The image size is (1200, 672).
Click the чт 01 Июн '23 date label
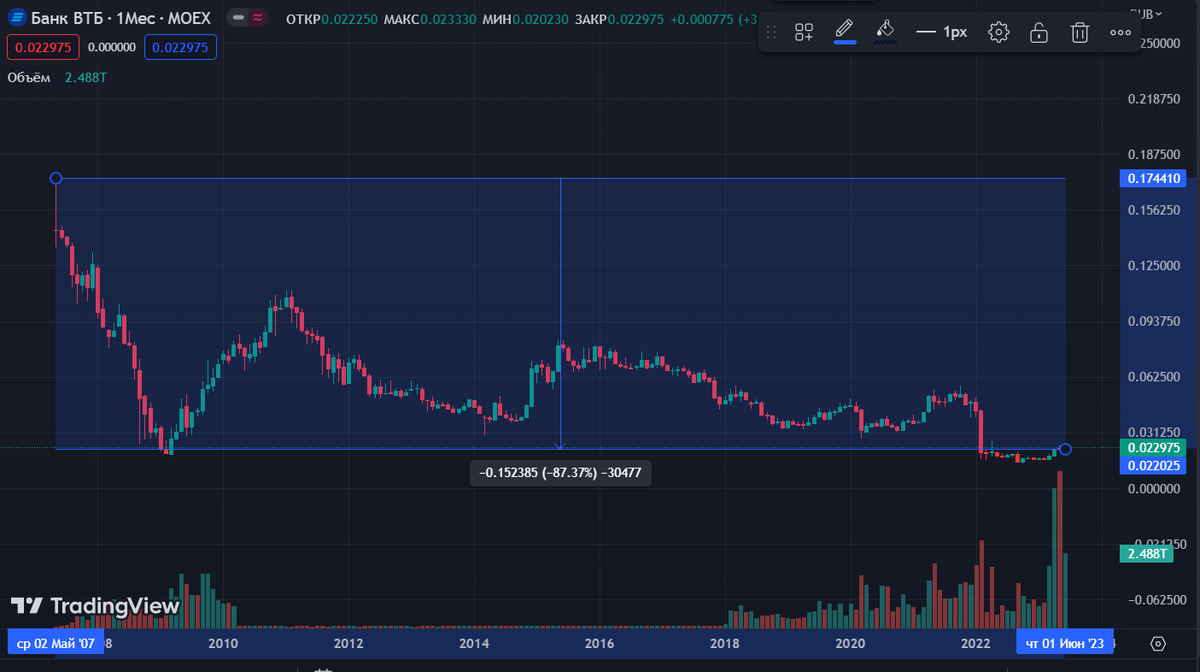click(x=1065, y=643)
